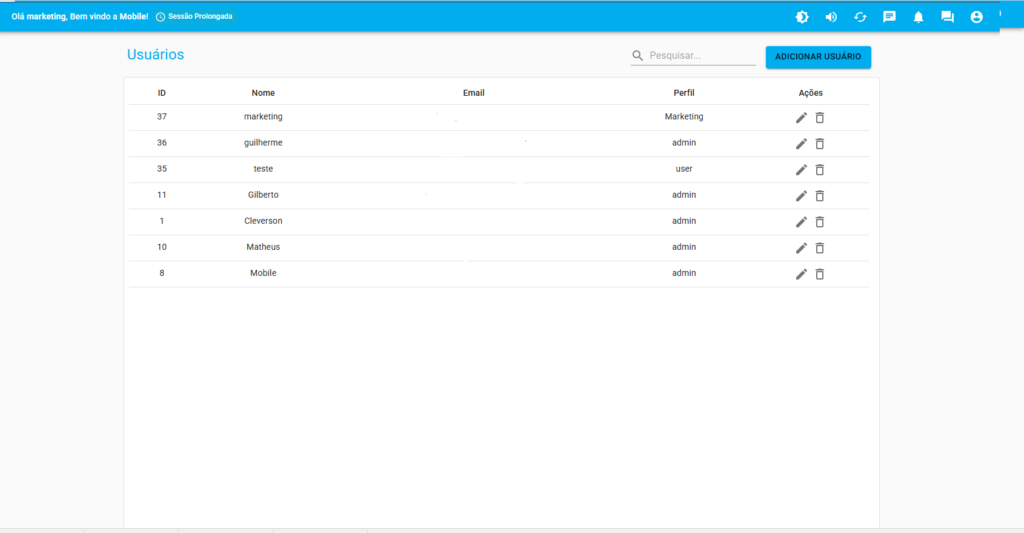The image size is (1024, 533).
Task: Click the refresh sync icon in header
Action: 860,17
